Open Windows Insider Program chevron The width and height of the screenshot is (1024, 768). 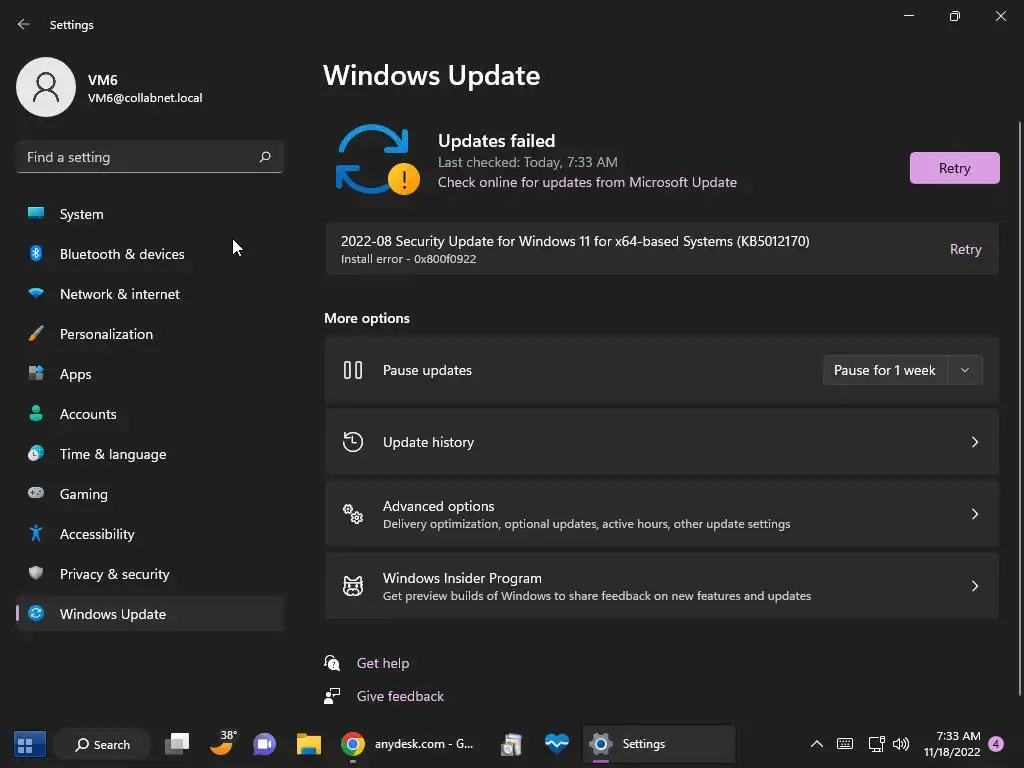pyautogui.click(x=974, y=586)
